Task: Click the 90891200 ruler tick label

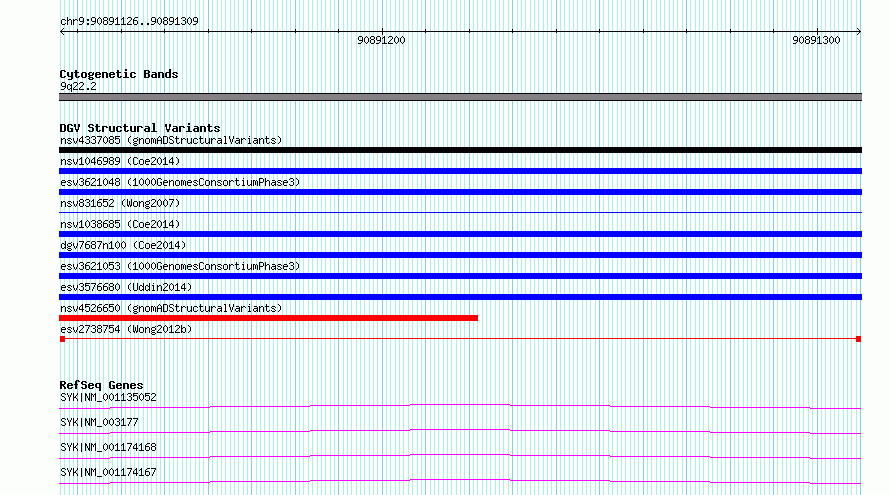Action: coord(381,40)
